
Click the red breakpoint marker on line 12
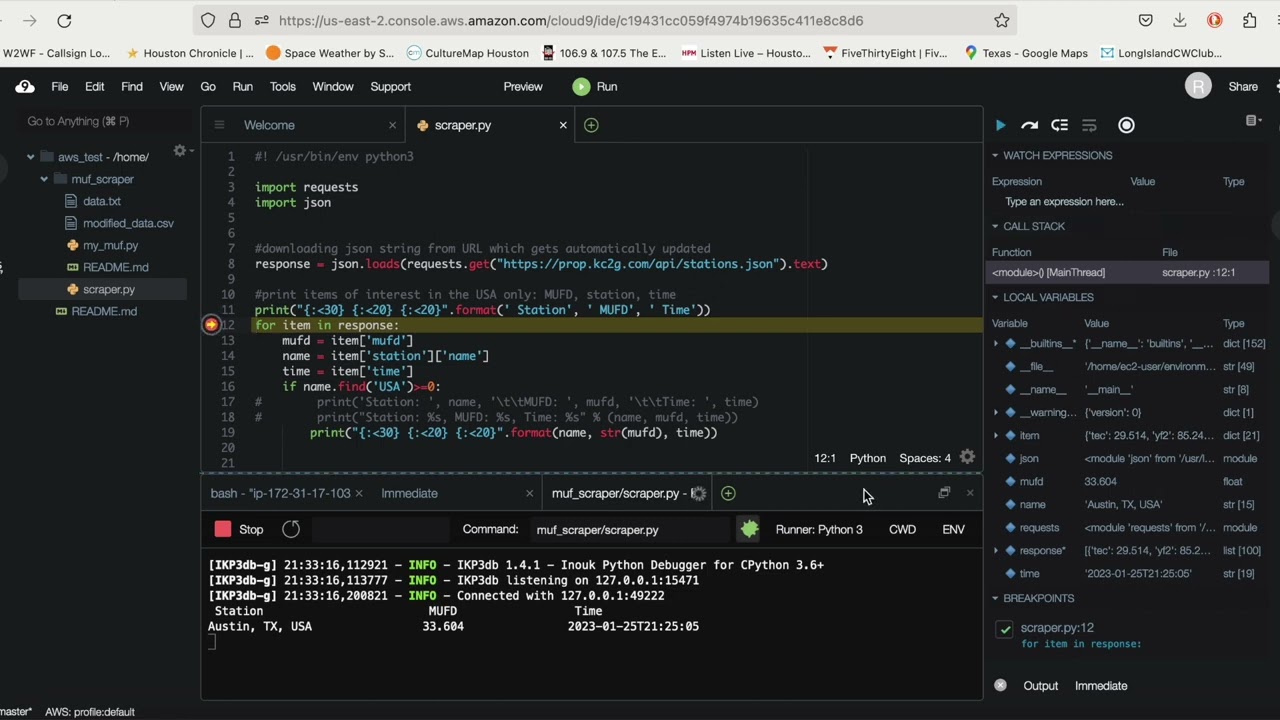pos(211,324)
